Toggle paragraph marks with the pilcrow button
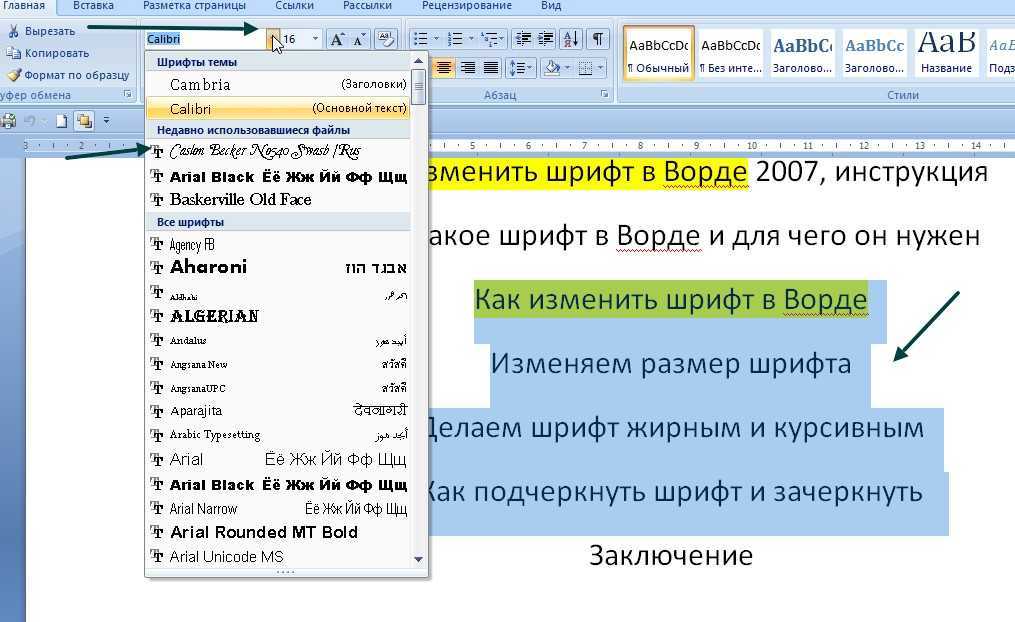The image size is (1015, 622). [598, 39]
